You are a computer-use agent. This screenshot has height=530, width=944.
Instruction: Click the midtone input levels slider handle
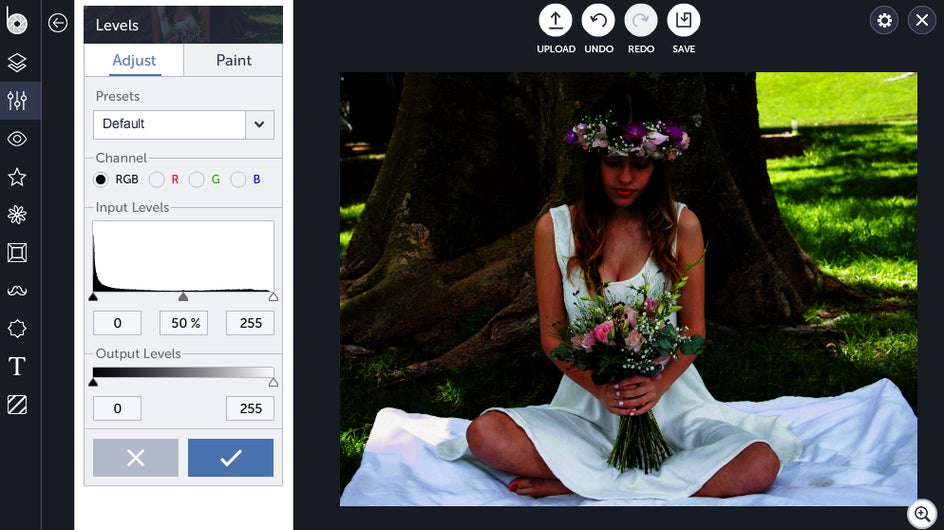[x=183, y=296]
